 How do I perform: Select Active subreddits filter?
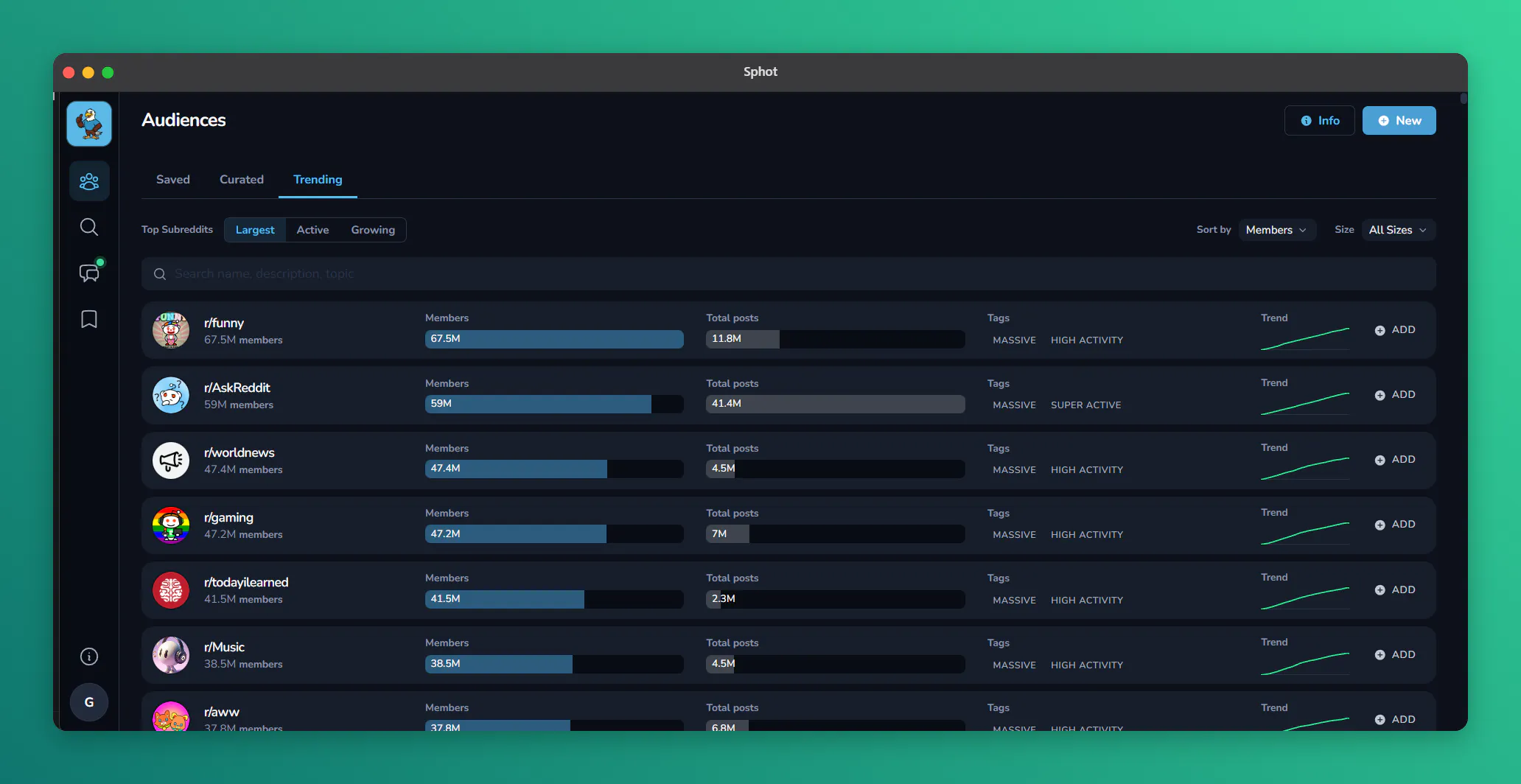(x=312, y=230)
